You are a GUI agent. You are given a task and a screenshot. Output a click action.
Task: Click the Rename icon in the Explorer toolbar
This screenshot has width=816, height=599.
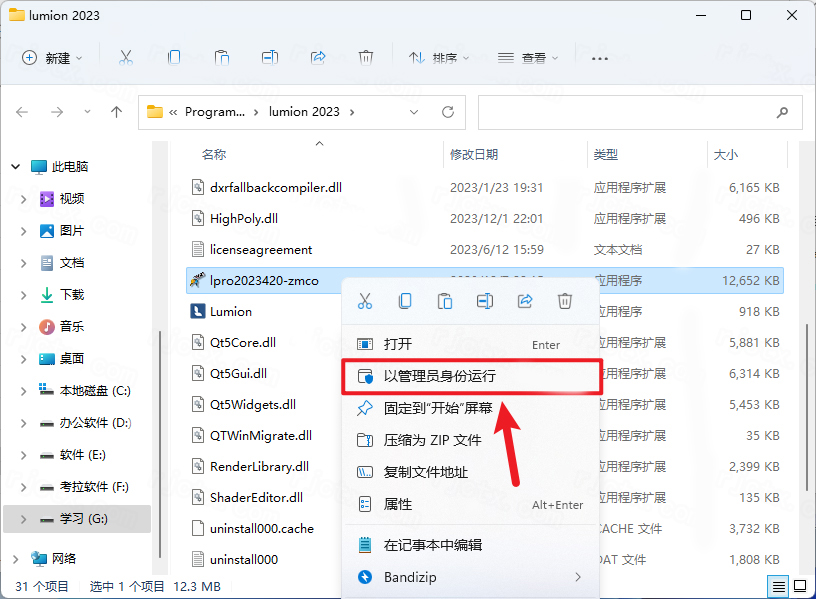pos(270,57)
